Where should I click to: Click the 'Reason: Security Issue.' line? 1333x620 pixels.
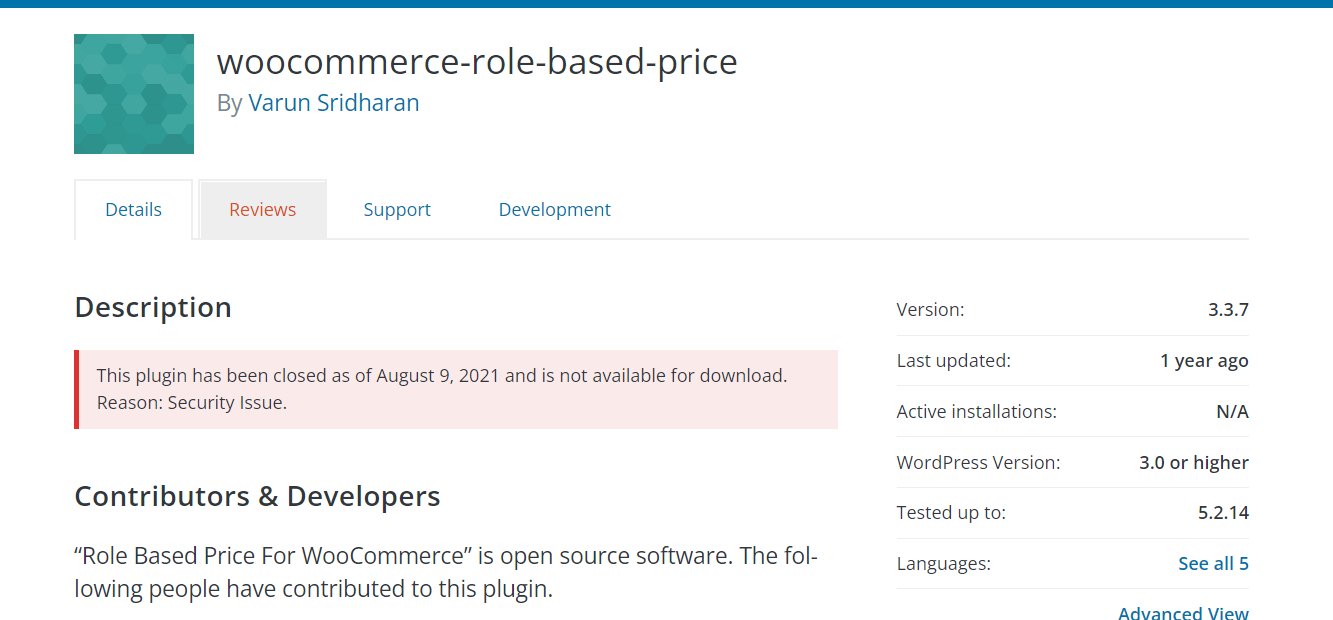point(192,403)
